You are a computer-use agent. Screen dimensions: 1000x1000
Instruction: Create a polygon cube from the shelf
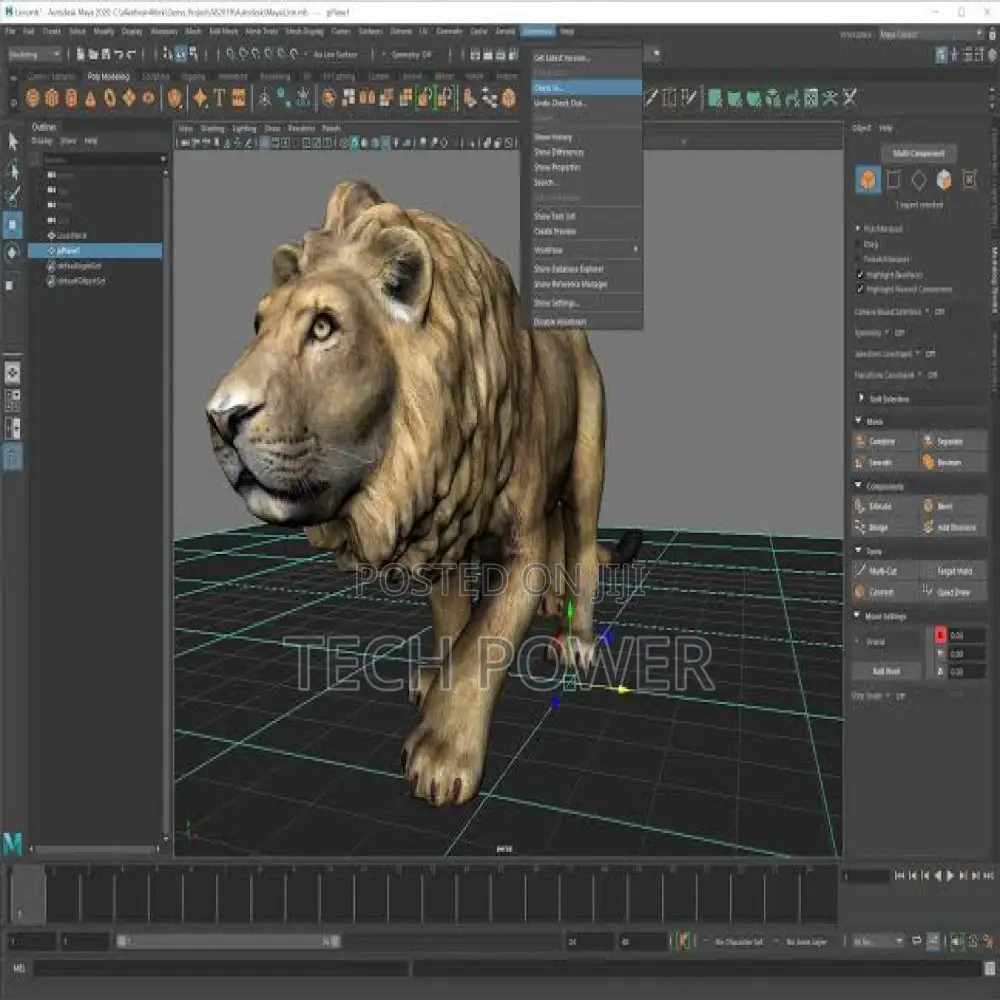tap(52, 98)
